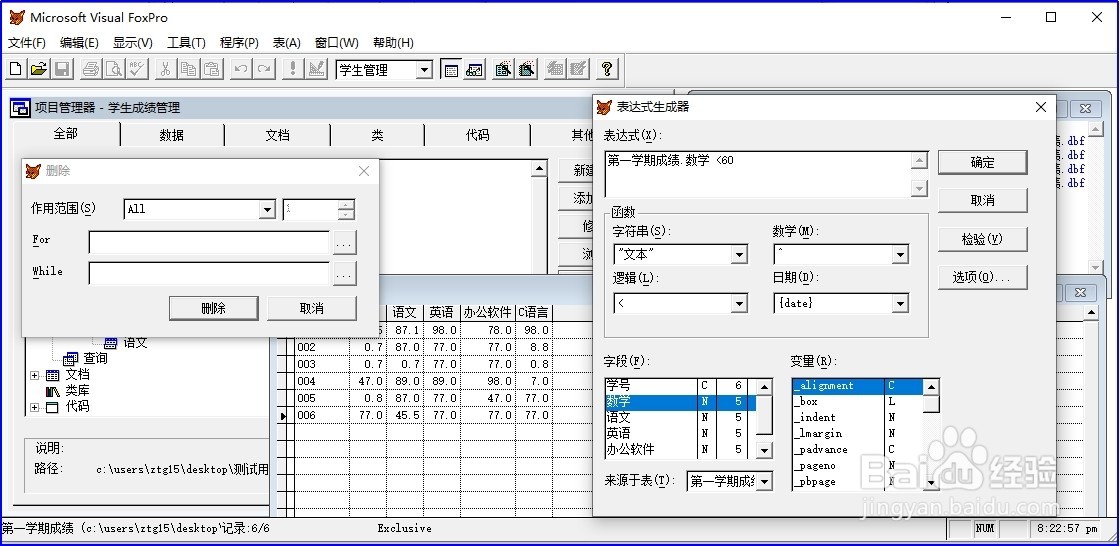1120x546 pixels.
Task: Click the Save toolbar icon
Action: point(62,69)
